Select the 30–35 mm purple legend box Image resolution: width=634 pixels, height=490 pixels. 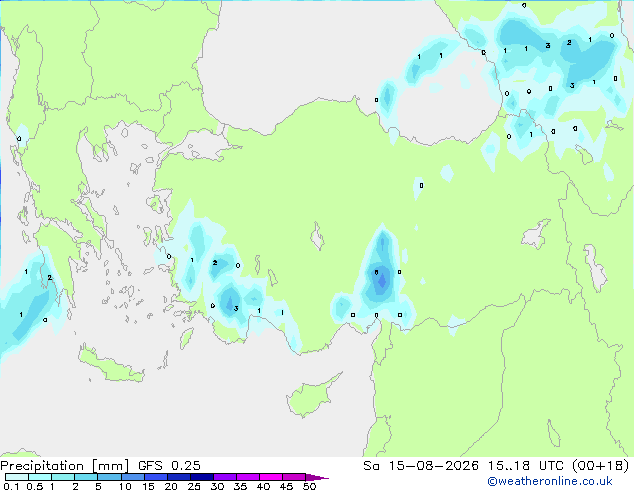224,477
